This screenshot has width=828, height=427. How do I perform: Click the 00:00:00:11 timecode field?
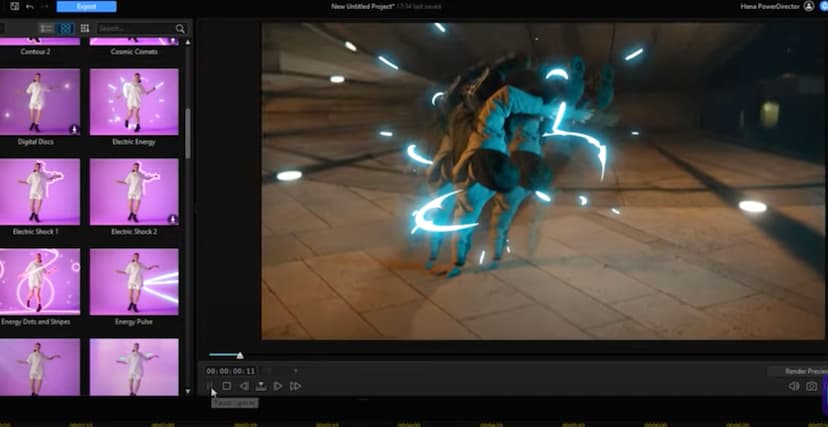click(x=230, y=372)
